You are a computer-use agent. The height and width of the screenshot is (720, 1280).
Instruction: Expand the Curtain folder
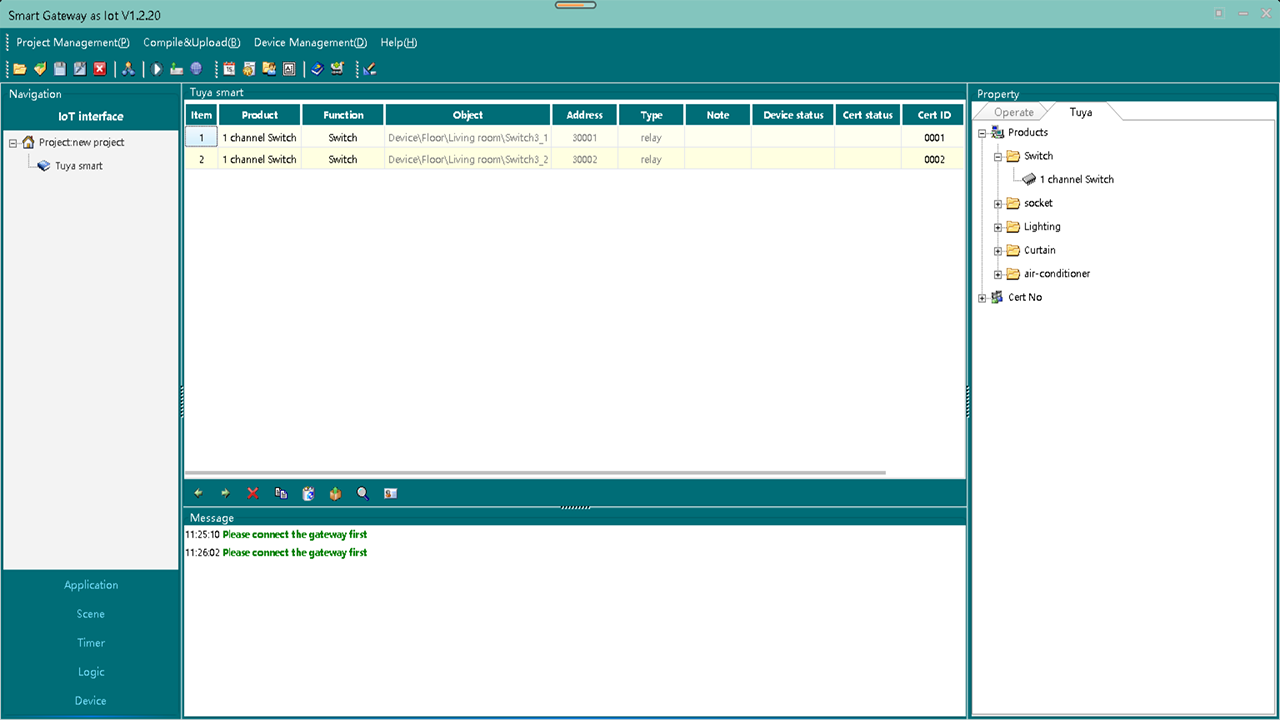(998, 251)
